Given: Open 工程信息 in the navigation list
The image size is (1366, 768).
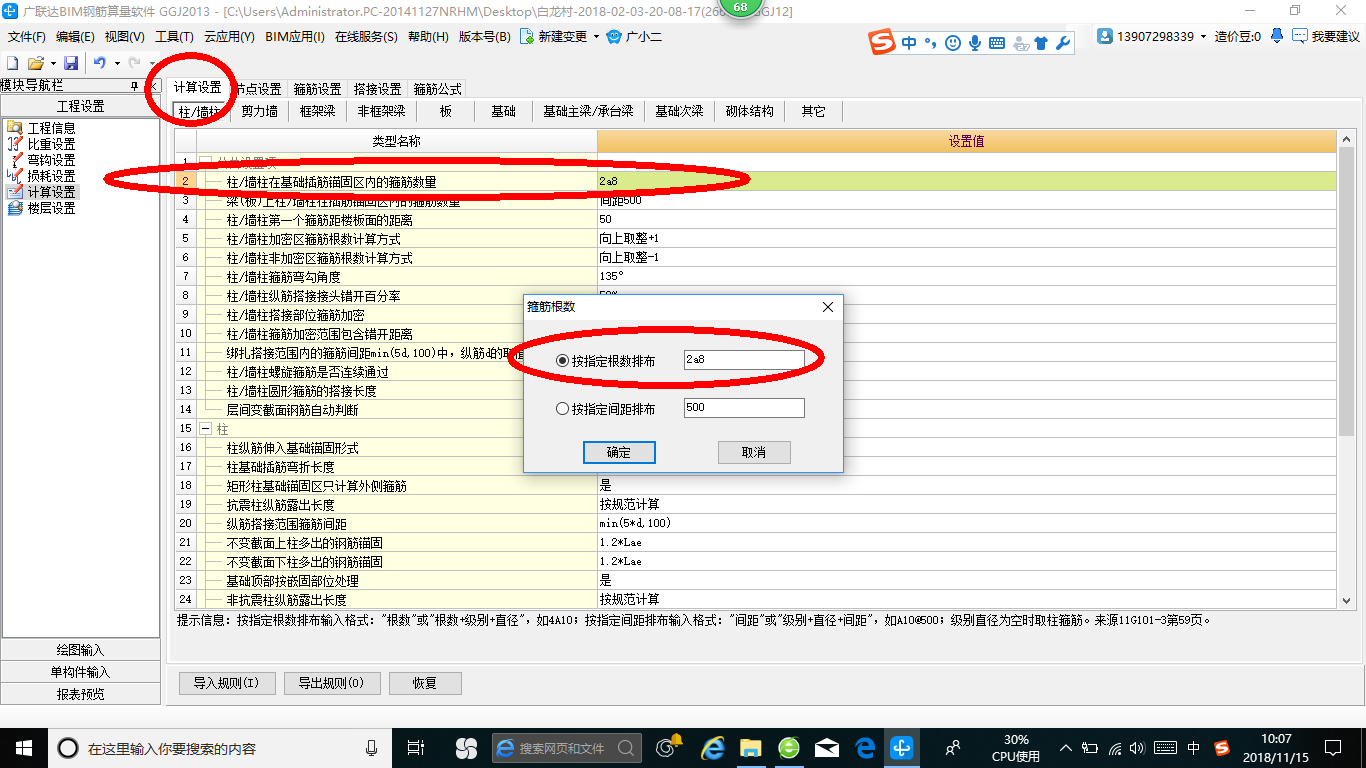Looking at the screenshot, I should point(50,128).
